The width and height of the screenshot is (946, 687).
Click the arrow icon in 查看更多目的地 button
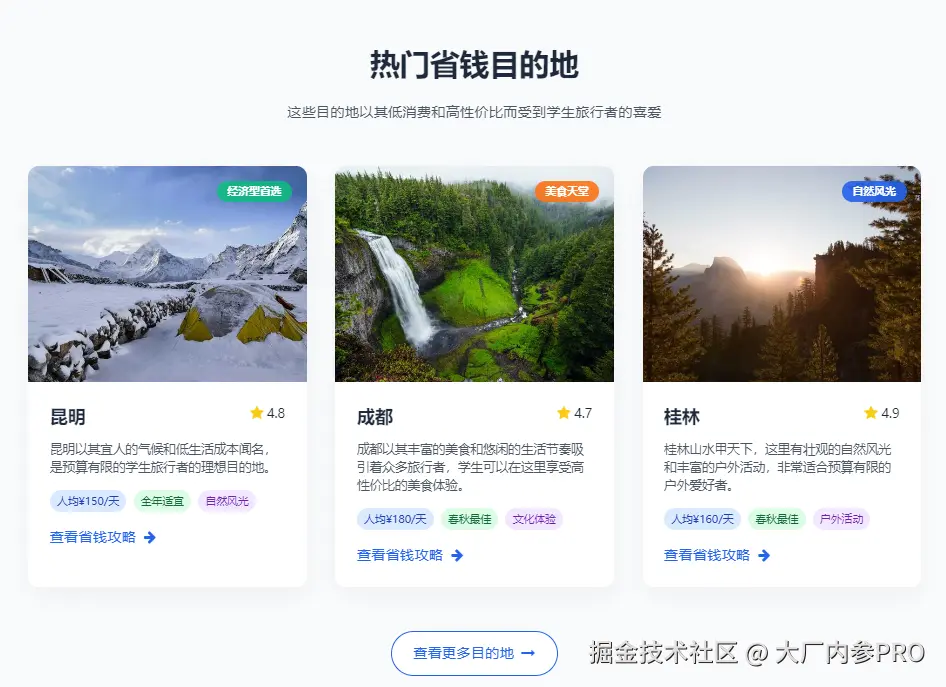coord(528,653)
